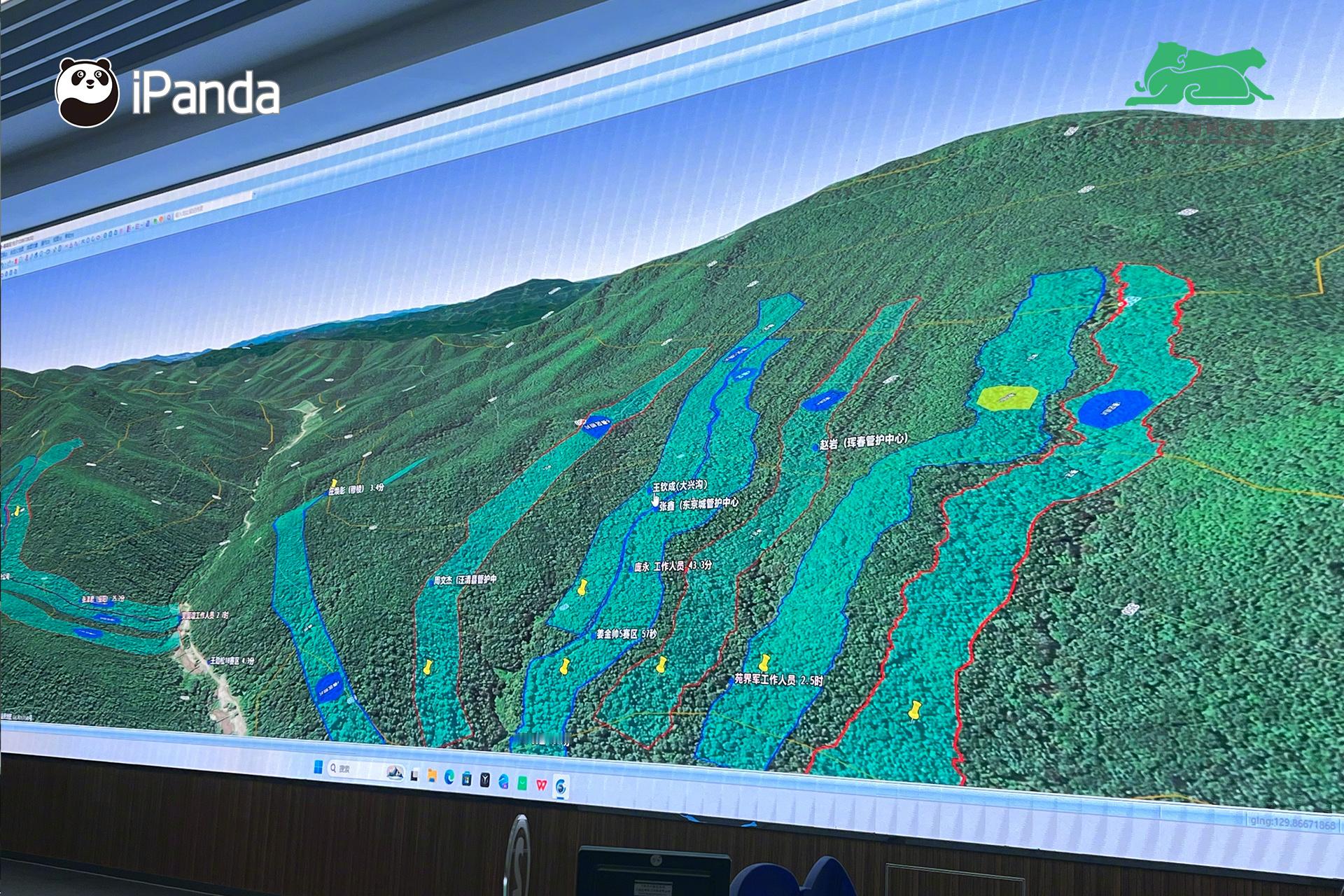1344x896 pixels.
Task: Click the taskbar search box
Action: [366, 770]
